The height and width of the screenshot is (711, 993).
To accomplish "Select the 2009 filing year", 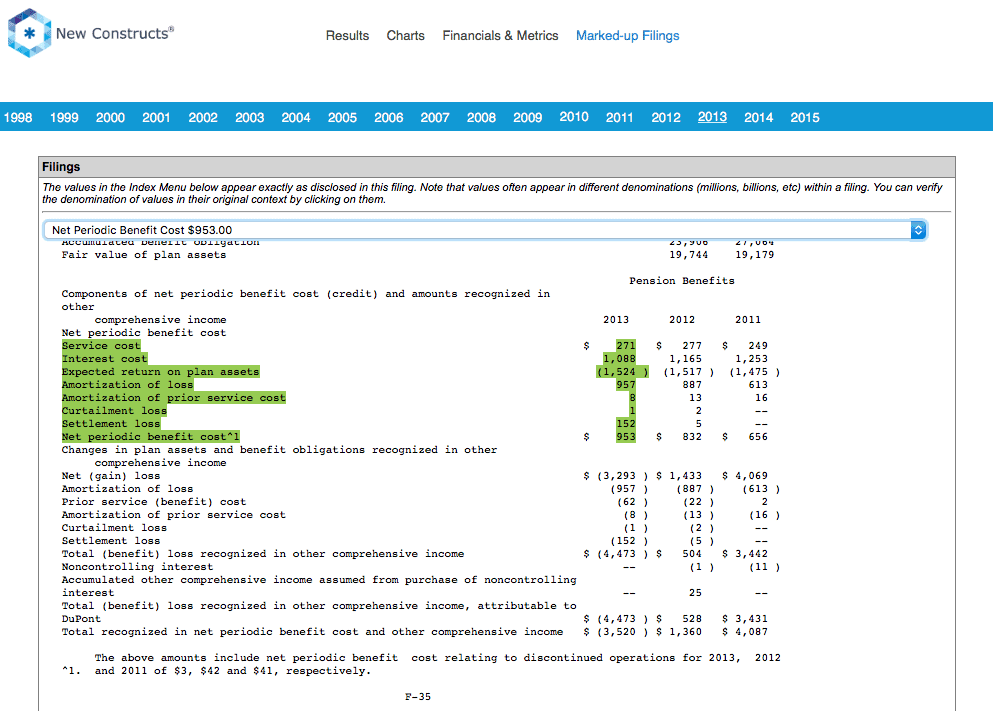I will [x=528, y=117].
